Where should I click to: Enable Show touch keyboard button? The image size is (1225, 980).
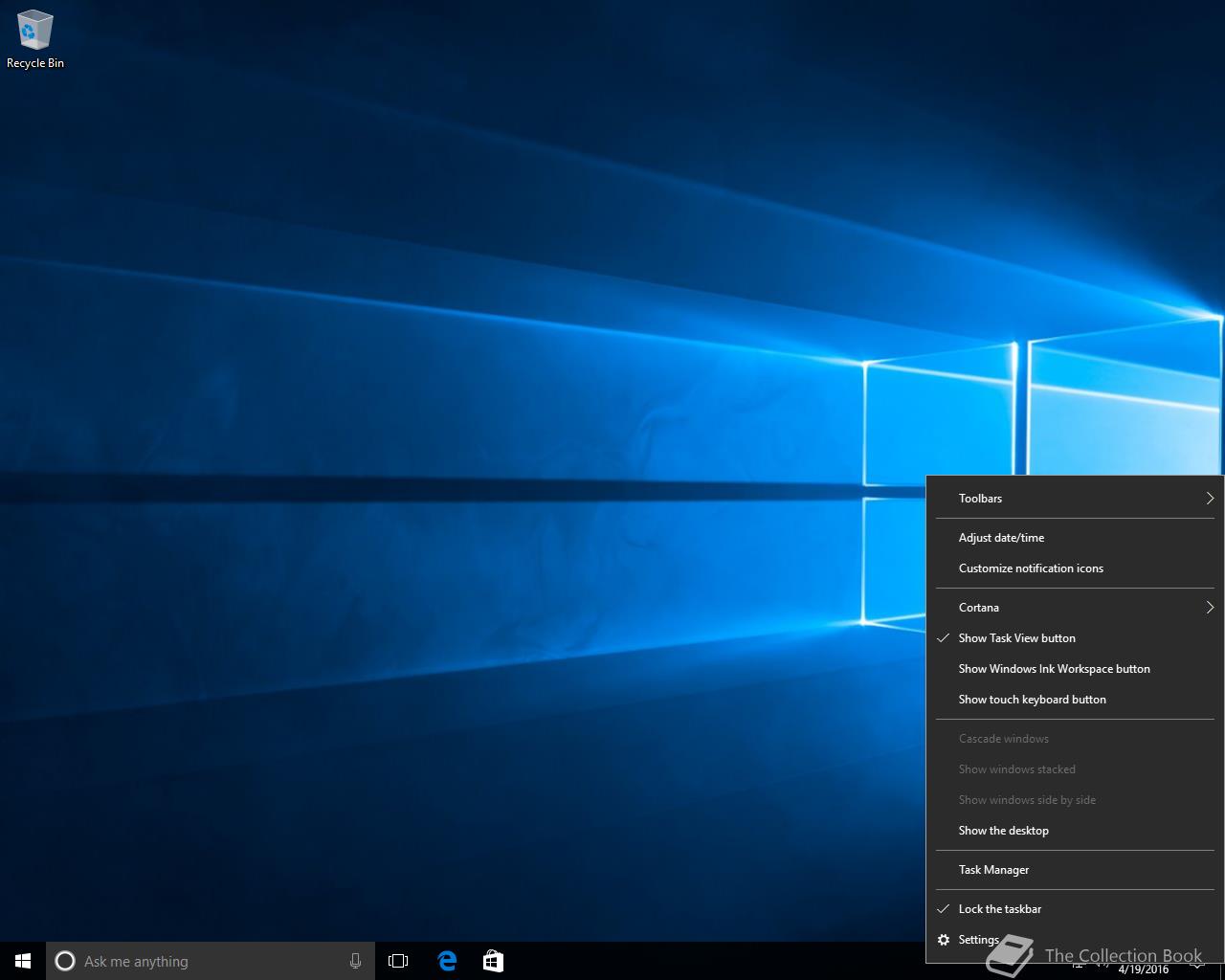[1075, 699]
